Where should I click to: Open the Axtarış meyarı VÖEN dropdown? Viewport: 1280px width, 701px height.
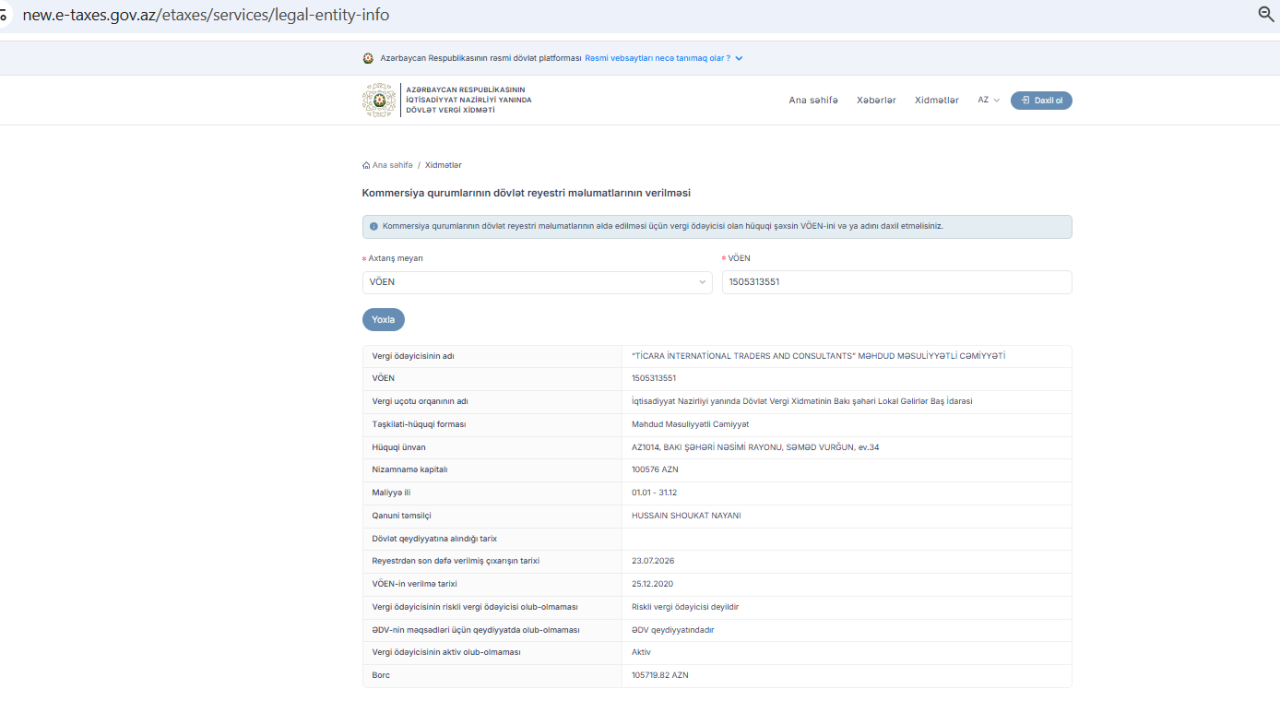[x=537, y=282]
